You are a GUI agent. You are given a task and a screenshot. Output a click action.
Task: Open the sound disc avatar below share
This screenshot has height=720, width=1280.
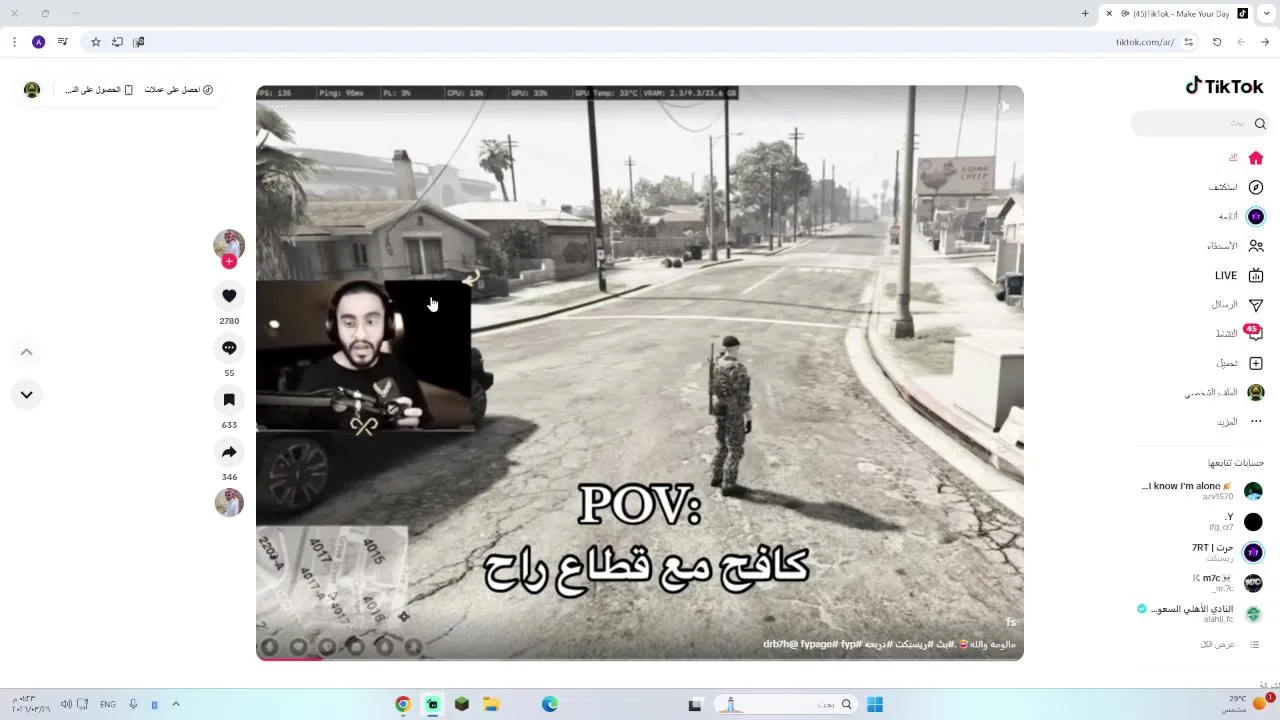(229, 502)
